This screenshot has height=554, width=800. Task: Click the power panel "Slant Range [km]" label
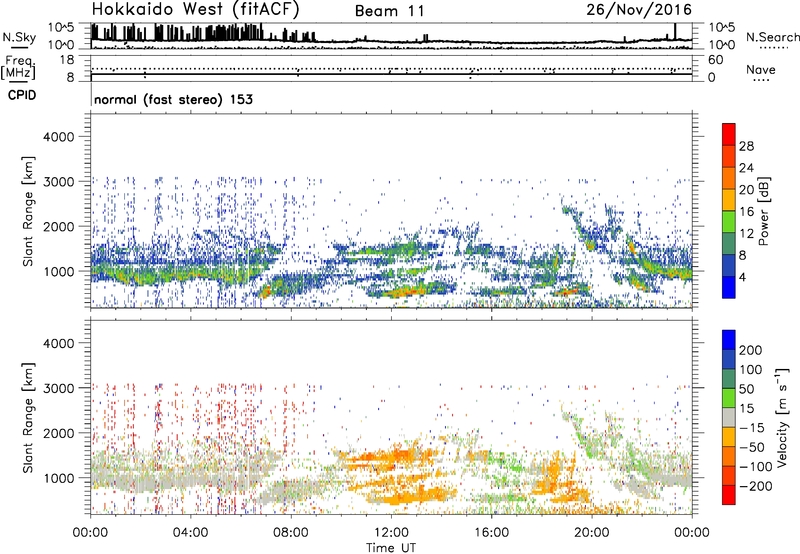pos(29,211)
